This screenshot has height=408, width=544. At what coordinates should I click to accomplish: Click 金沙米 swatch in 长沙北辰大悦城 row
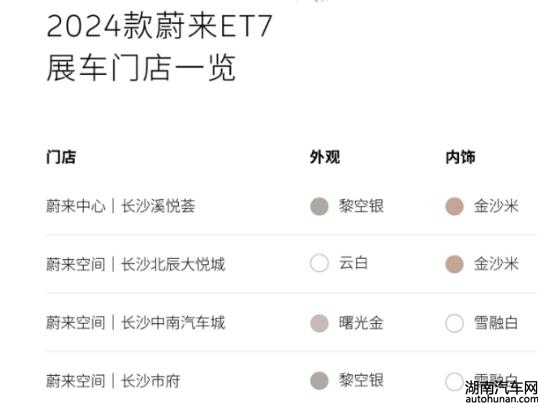tap(454, 264)
